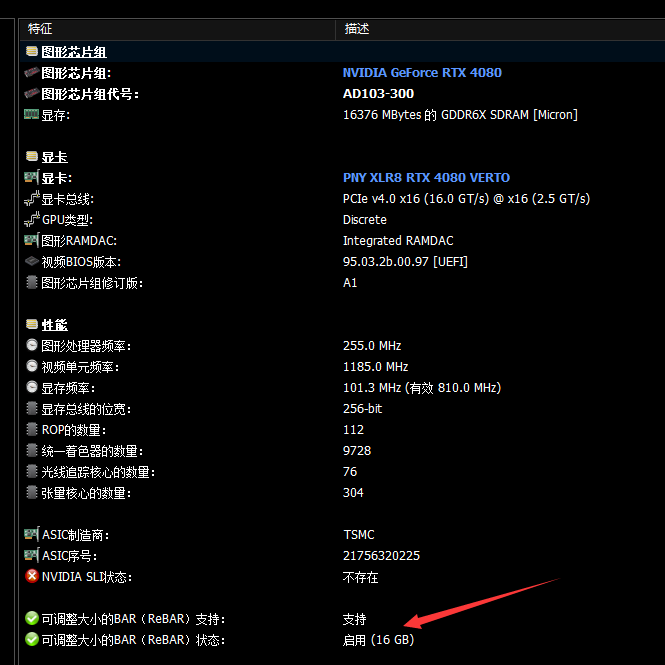Select the 95.03.2b.00.97 [UEFI] value
Screen dimensions: 665x665
405,262
